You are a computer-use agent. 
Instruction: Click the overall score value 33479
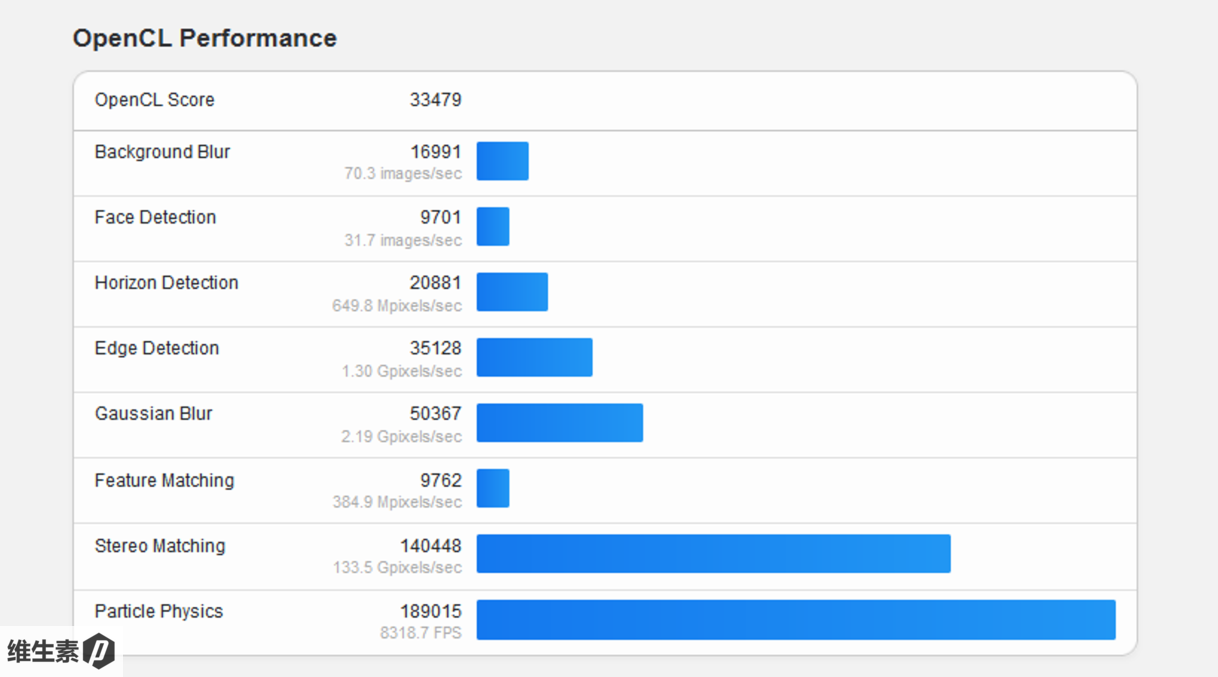(435, 100)
